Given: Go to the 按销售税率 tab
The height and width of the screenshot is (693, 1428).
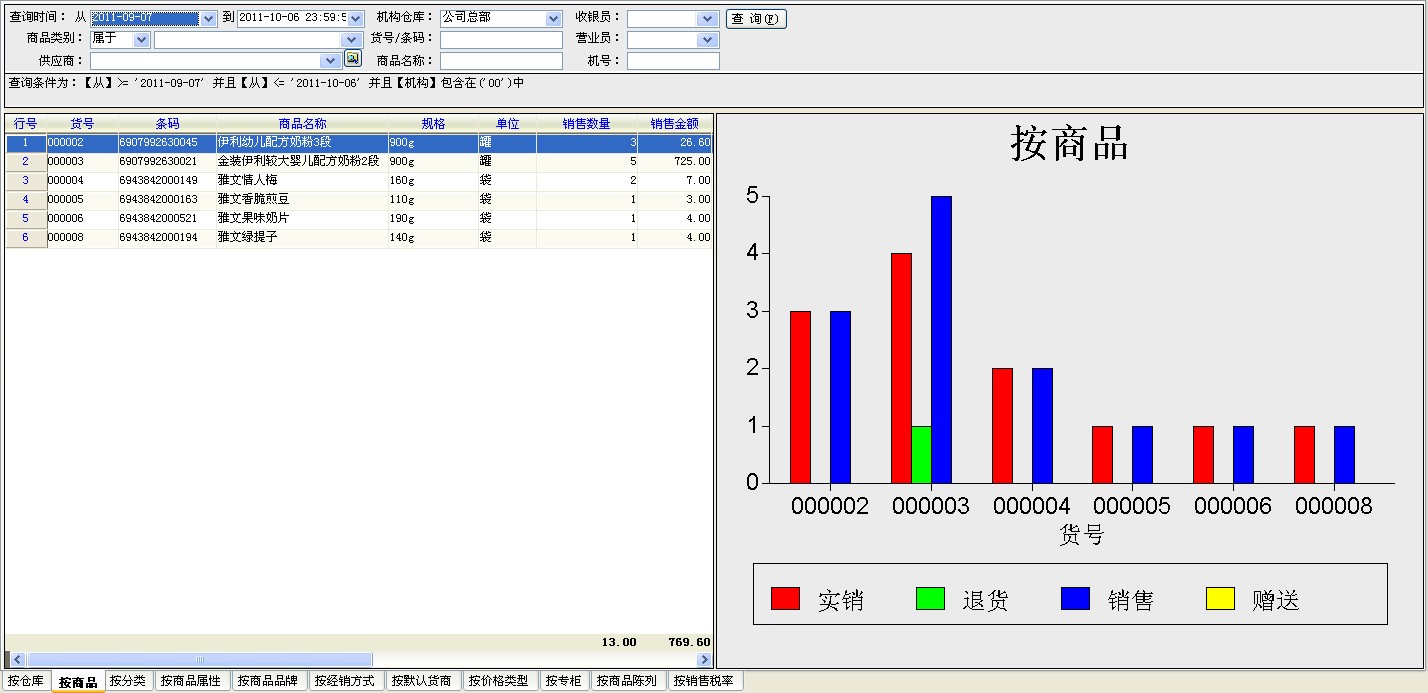Looking at the screenshot, I should [704, 681].
